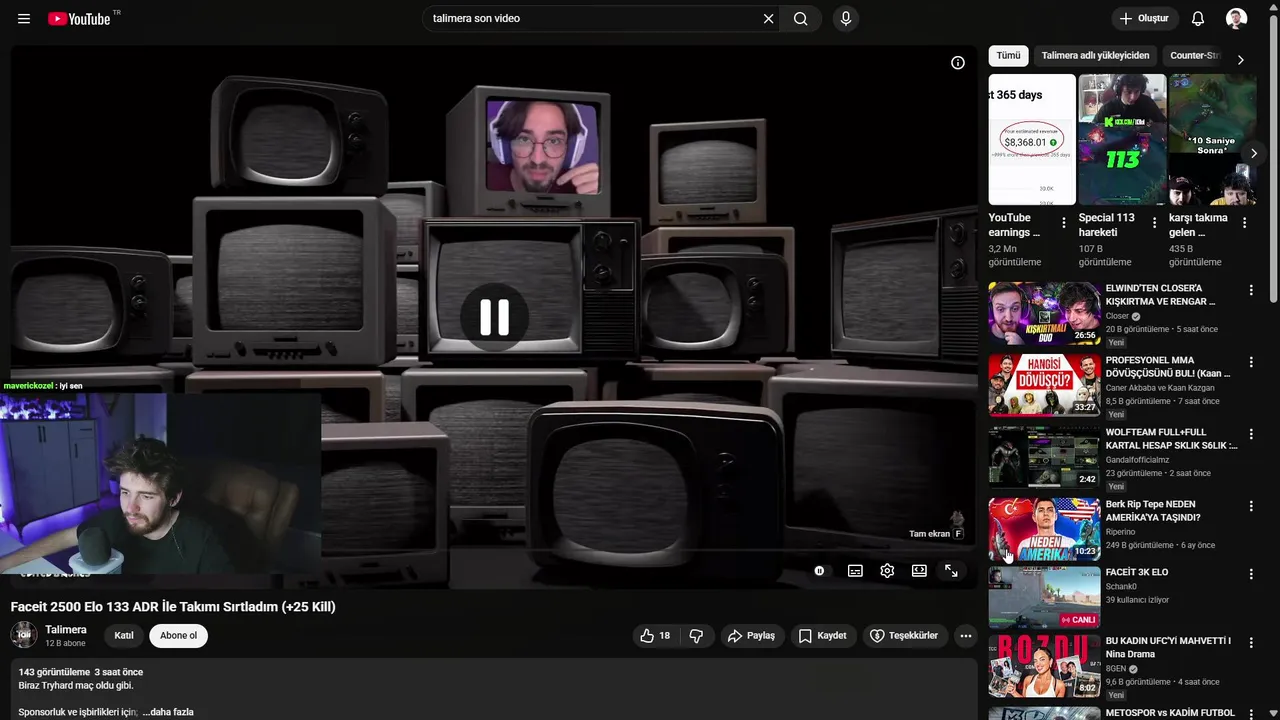Viewport: 1280px width, 720px height.
Task: Open "PROFESYONEL MMA DÖVÜŞÇÜSÜNÜ BUL!" title
Action: 1167,367
